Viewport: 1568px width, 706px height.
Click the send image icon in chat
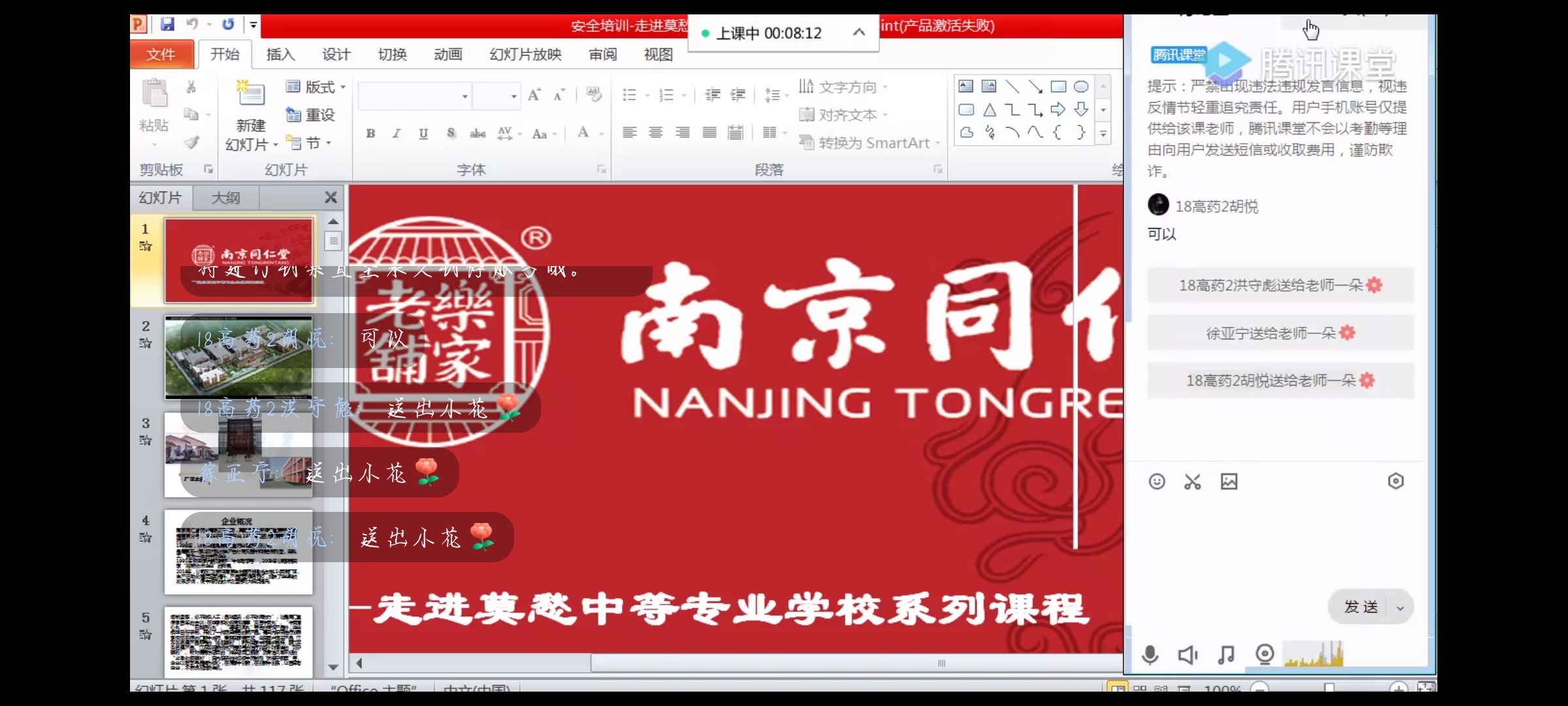click(x=1229, y=482)
